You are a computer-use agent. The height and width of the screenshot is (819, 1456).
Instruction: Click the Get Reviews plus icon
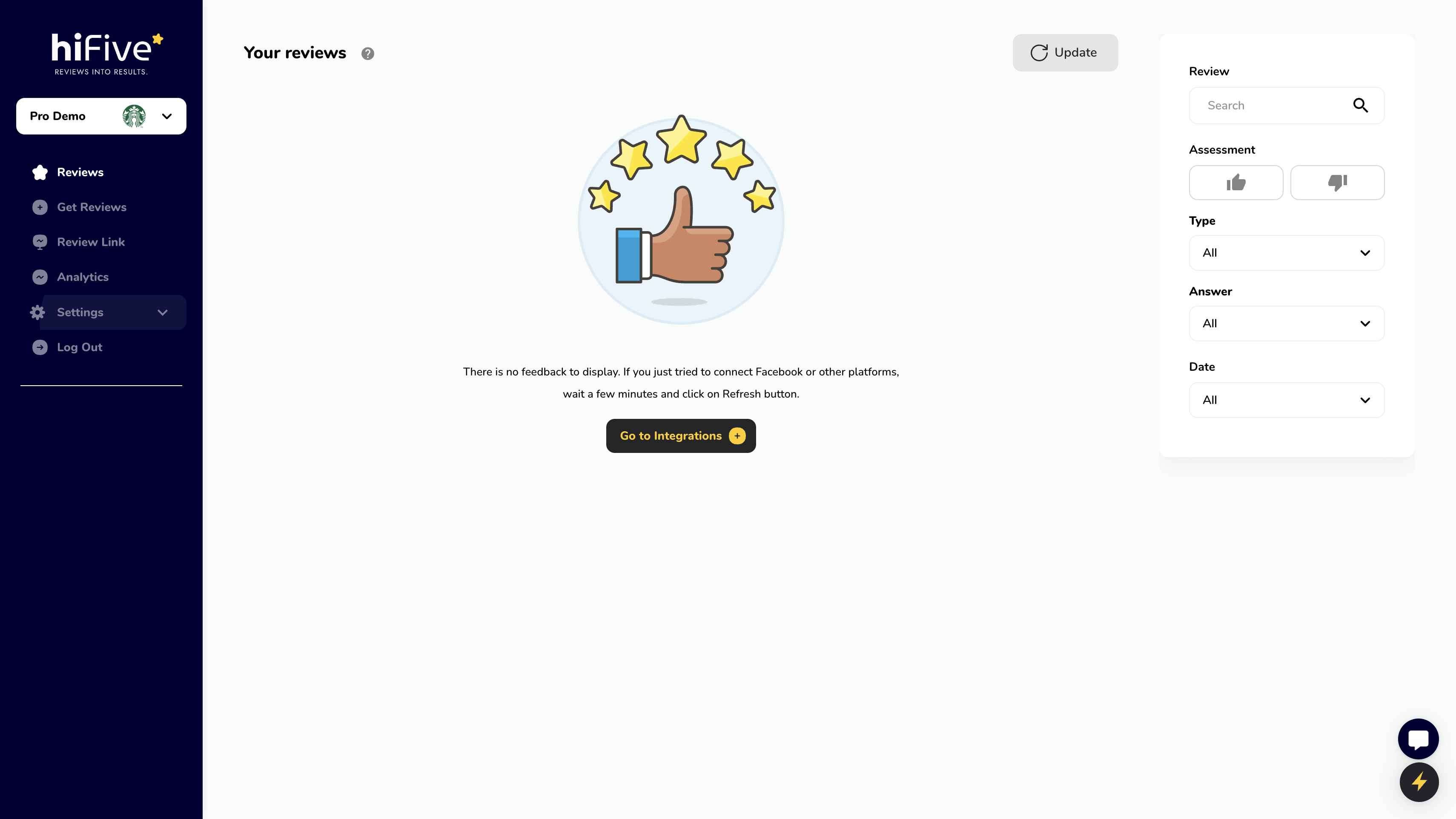pyautogui.click(x=39, y=207)
